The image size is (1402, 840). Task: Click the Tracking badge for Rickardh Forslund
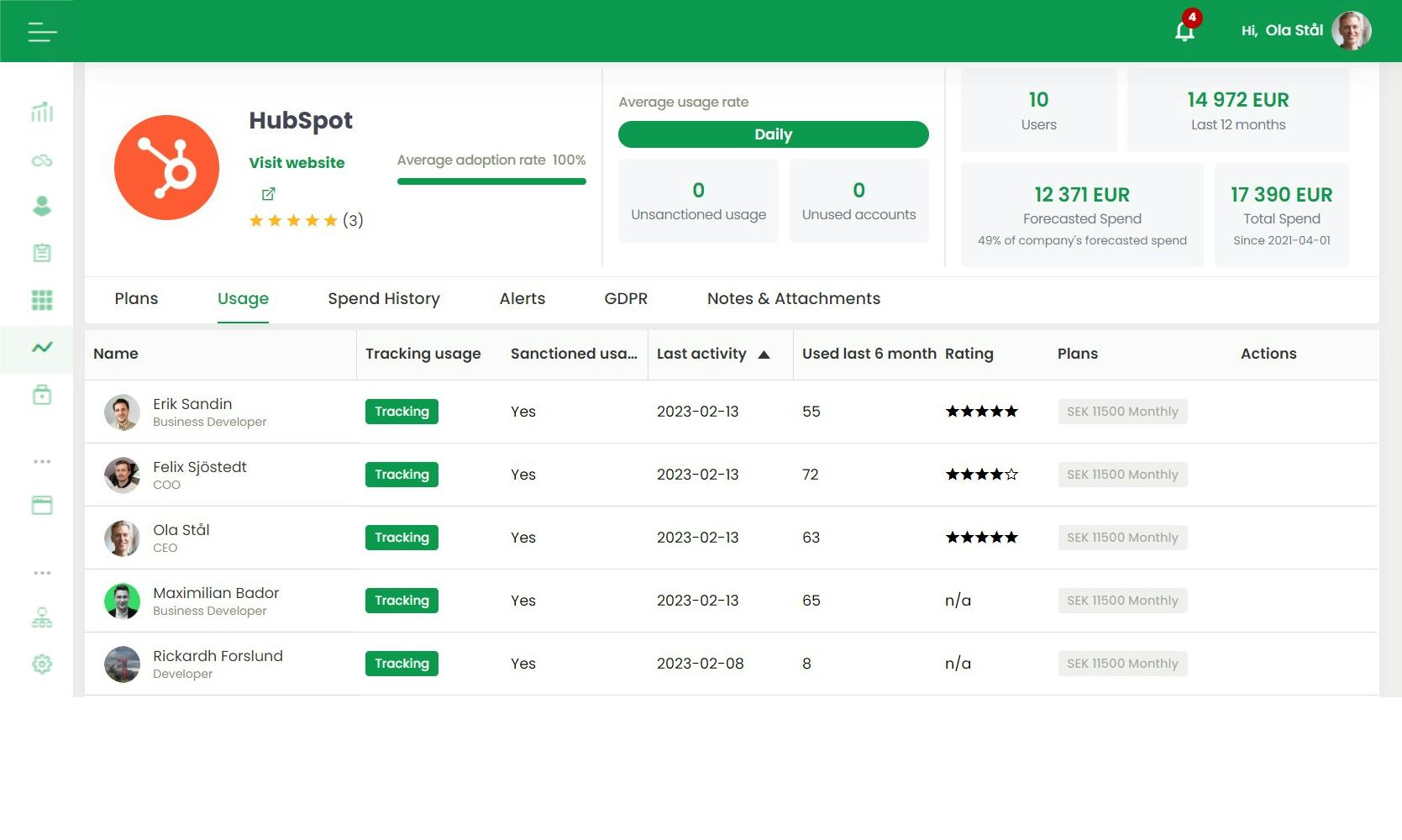[x=402, y=664]
